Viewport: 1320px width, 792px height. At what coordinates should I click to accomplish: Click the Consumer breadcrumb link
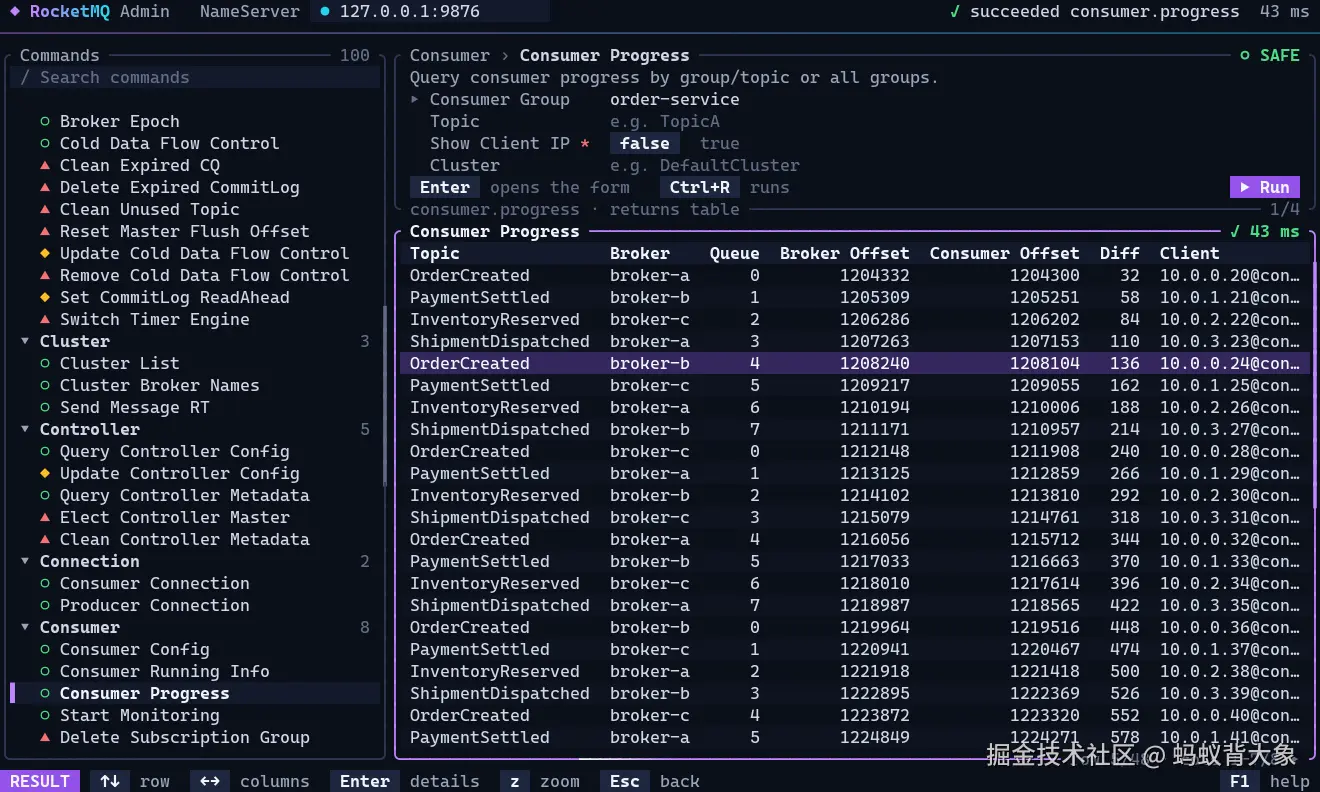tap(450, 56)
